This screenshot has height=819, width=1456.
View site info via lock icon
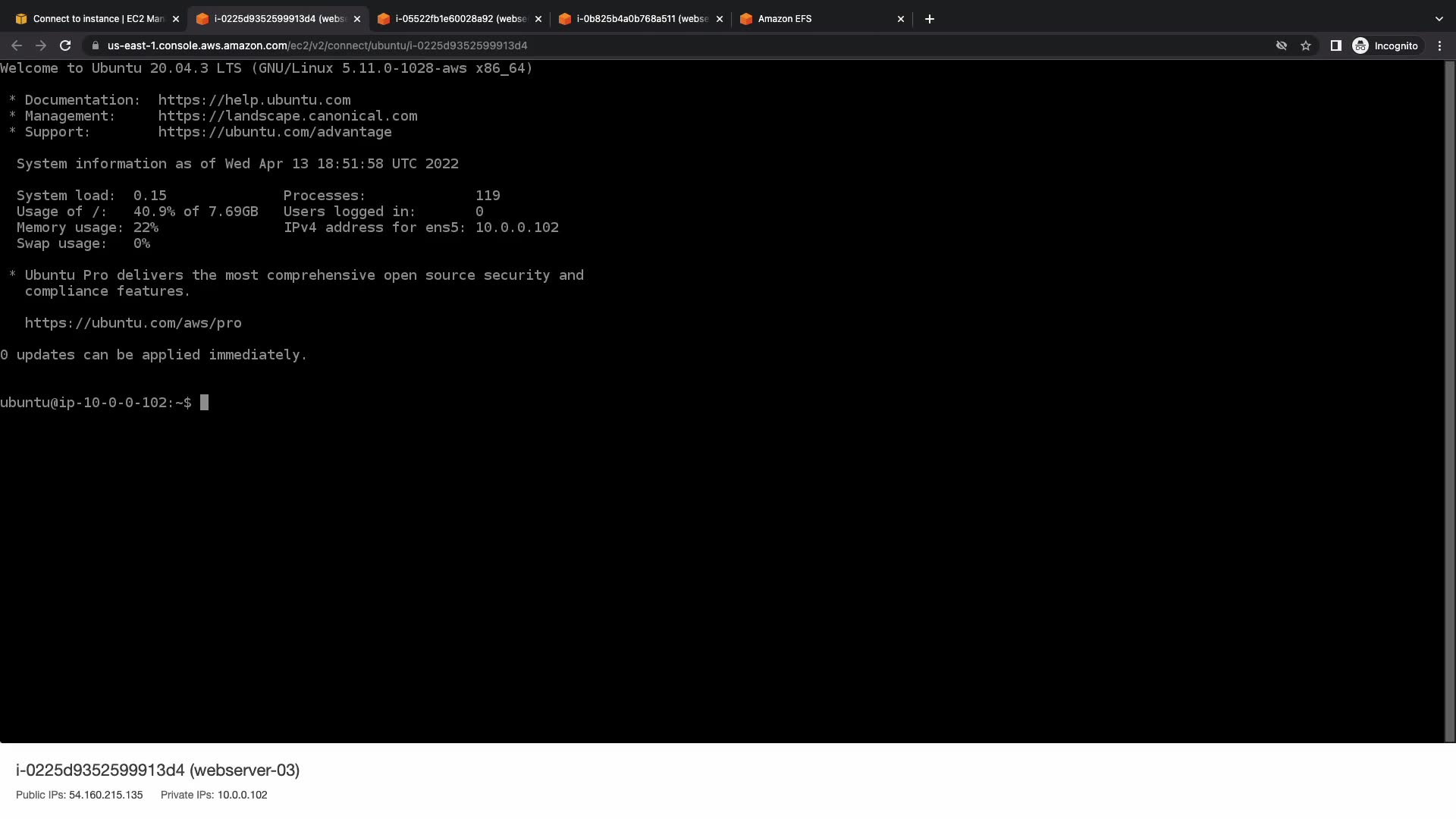click(96, 45)
